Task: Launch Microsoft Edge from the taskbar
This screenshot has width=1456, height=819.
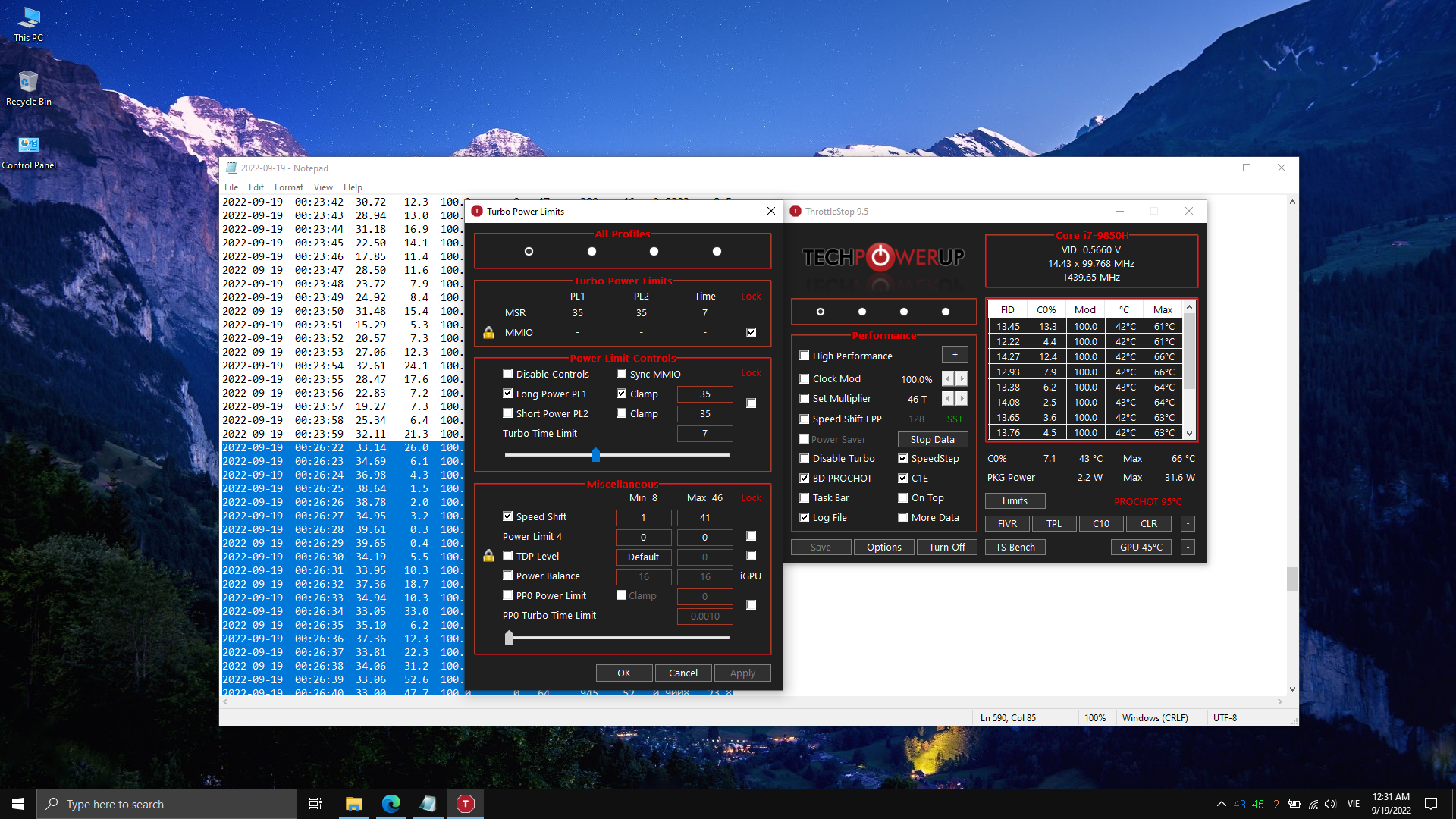Action: coord(391,804)
